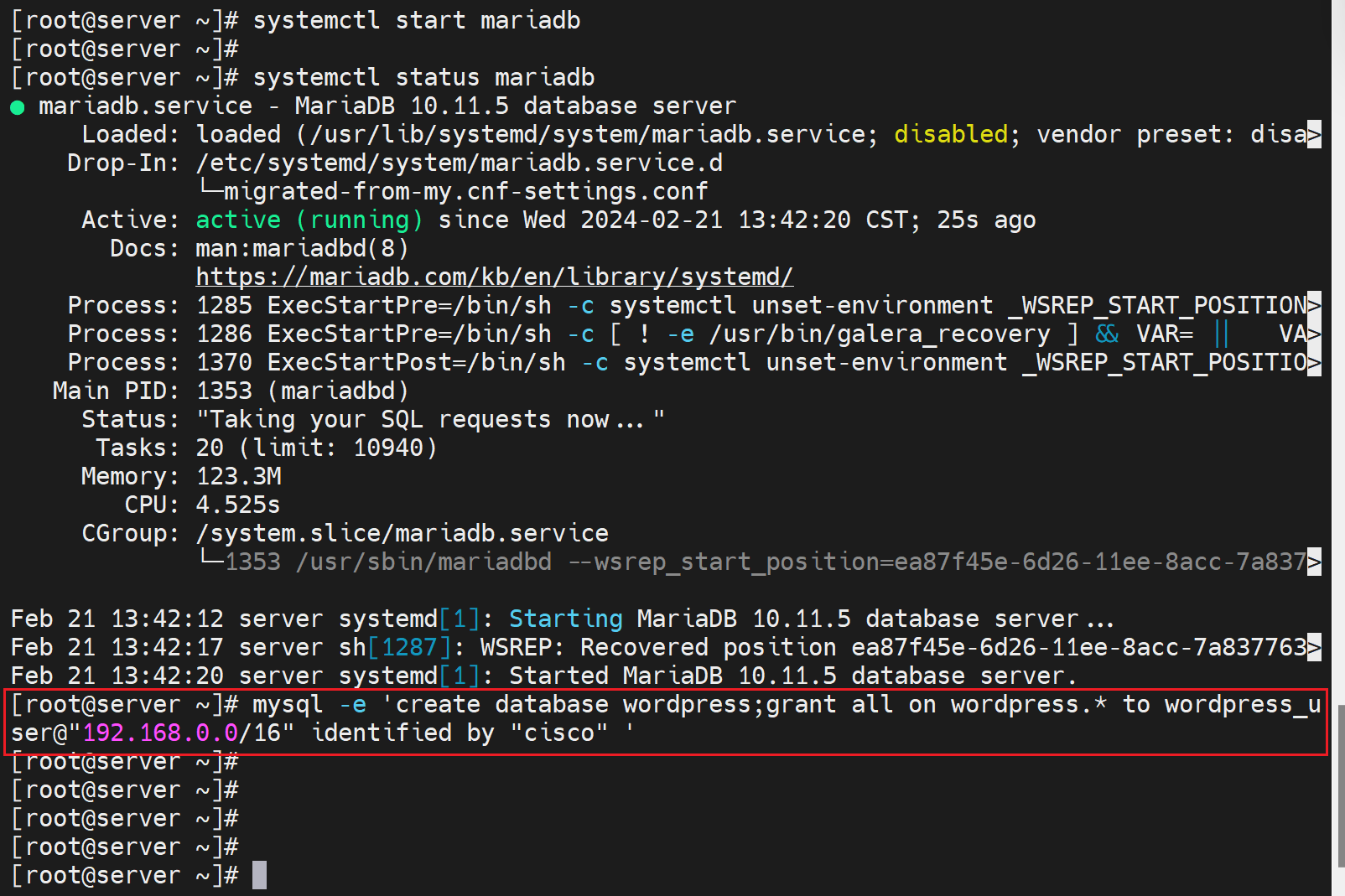
Task: Click the blue "Starting" log word
Action: pyautogui.click(x=566, y=619)
